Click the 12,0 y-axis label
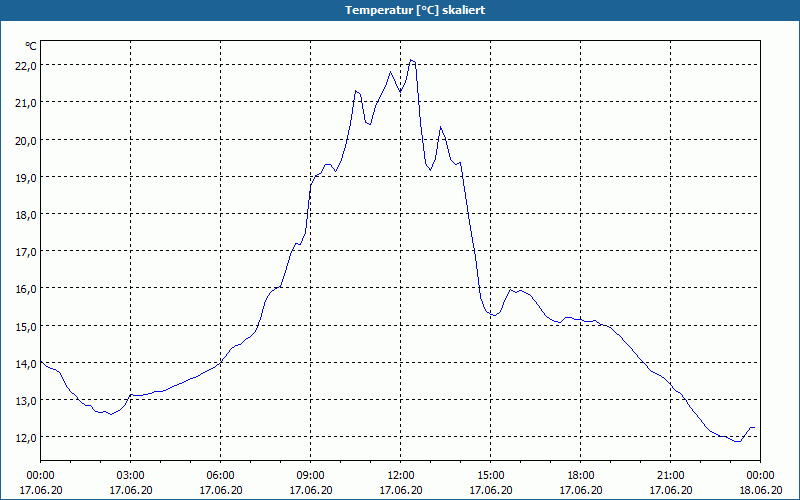This screenshot has width=800, height=500. point(26,438)
